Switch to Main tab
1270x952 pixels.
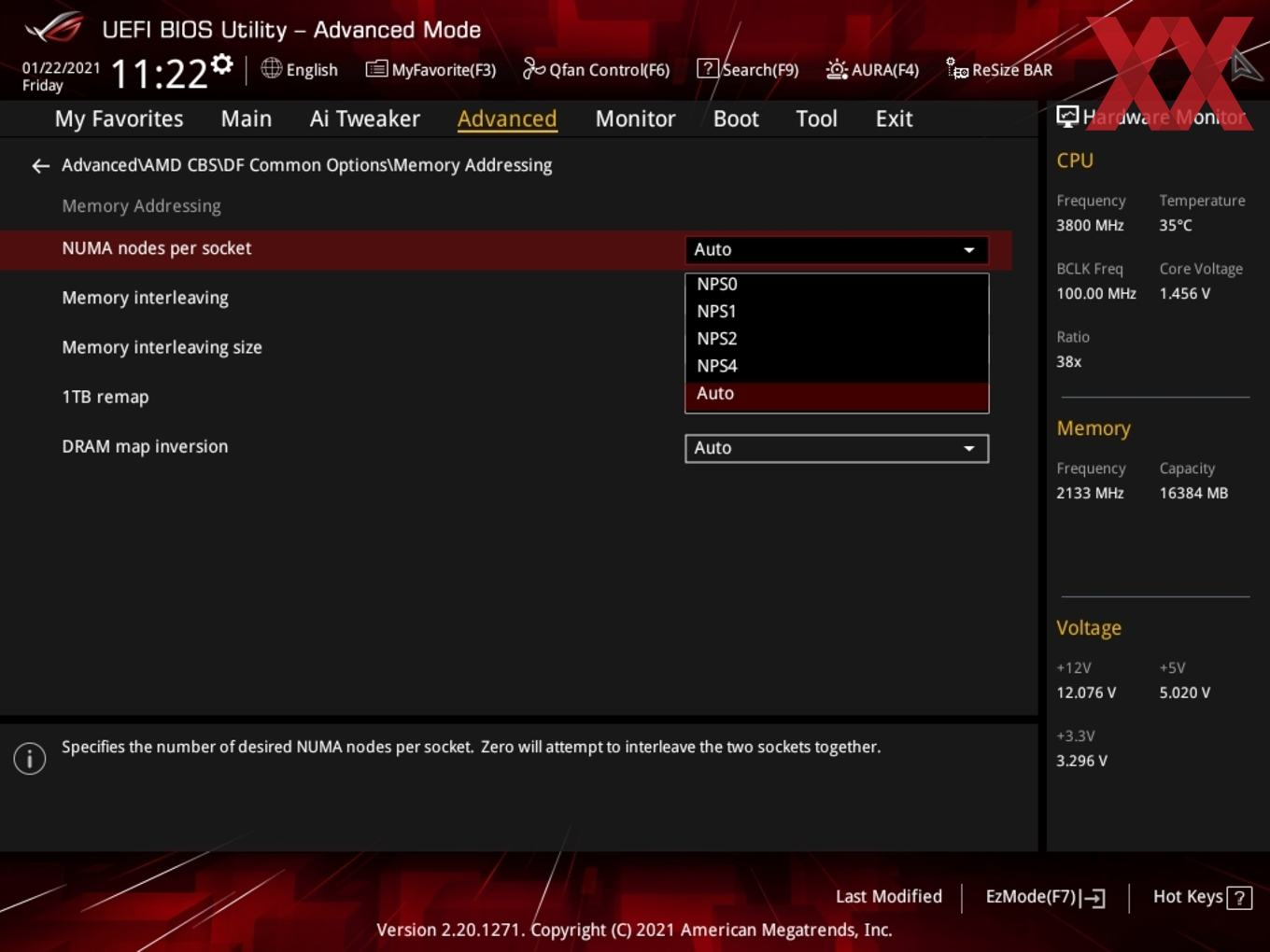(247, 119)
